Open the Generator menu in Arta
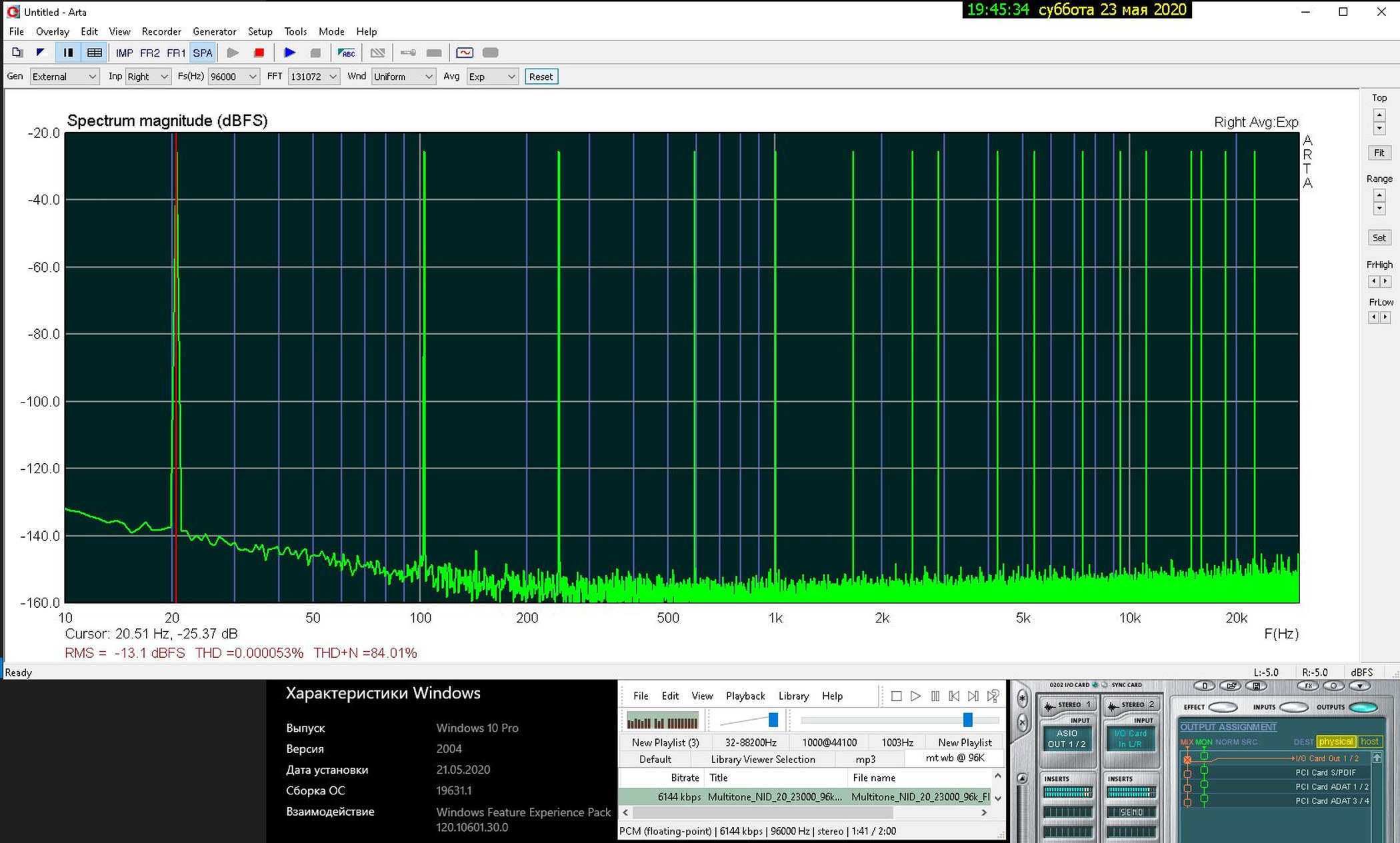Screen dimensions: 1400x843 click(x=215, y=31)
